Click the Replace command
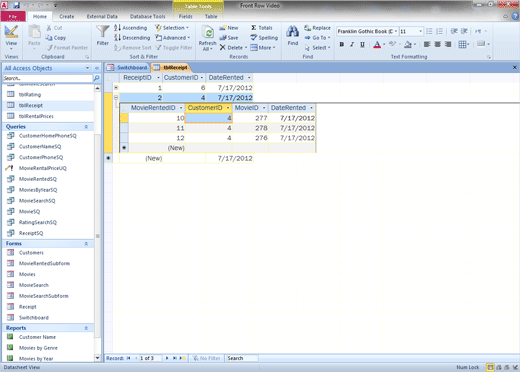The height and width of the screenshot is (372, 520). point(317,28)
